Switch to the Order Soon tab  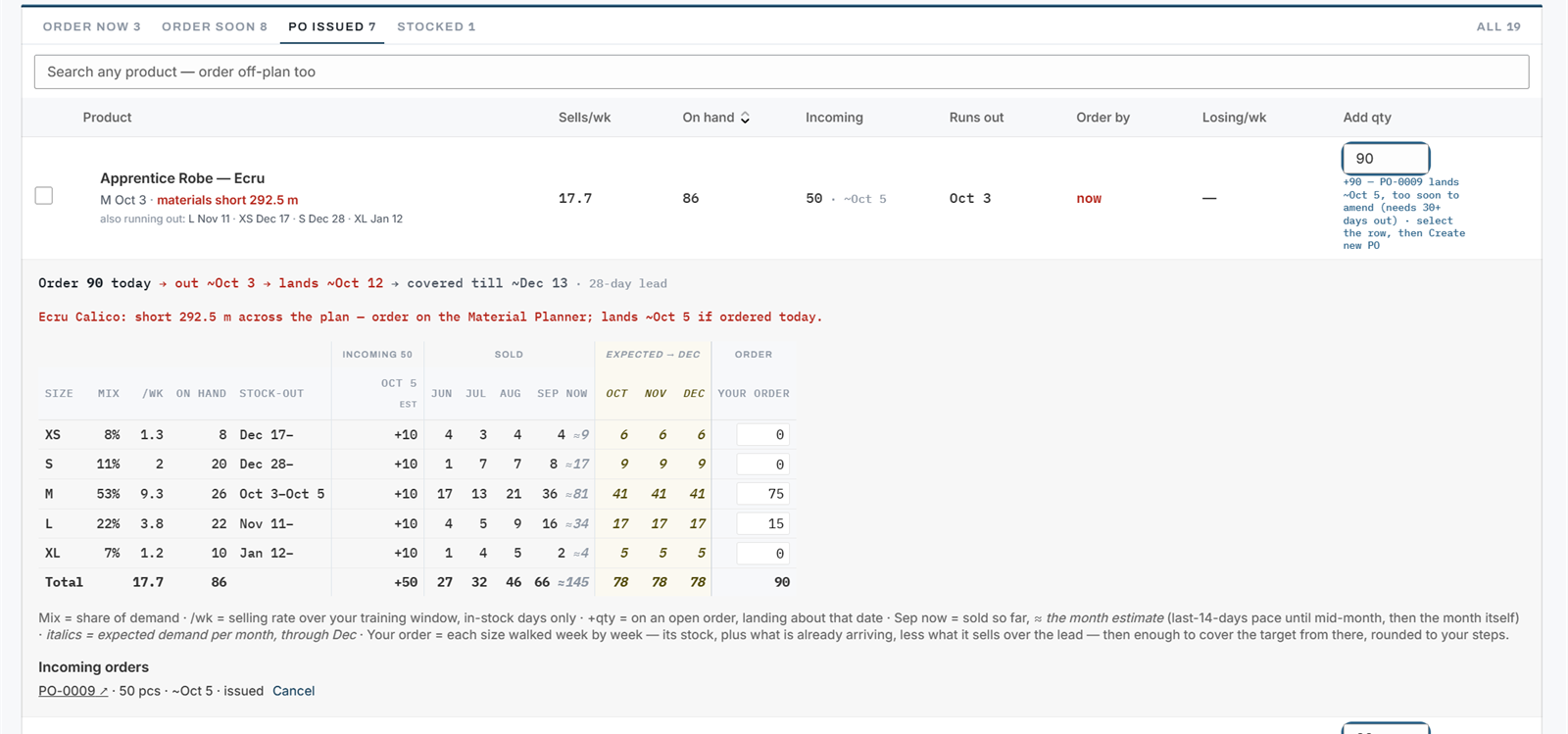(x=214, y=26)
